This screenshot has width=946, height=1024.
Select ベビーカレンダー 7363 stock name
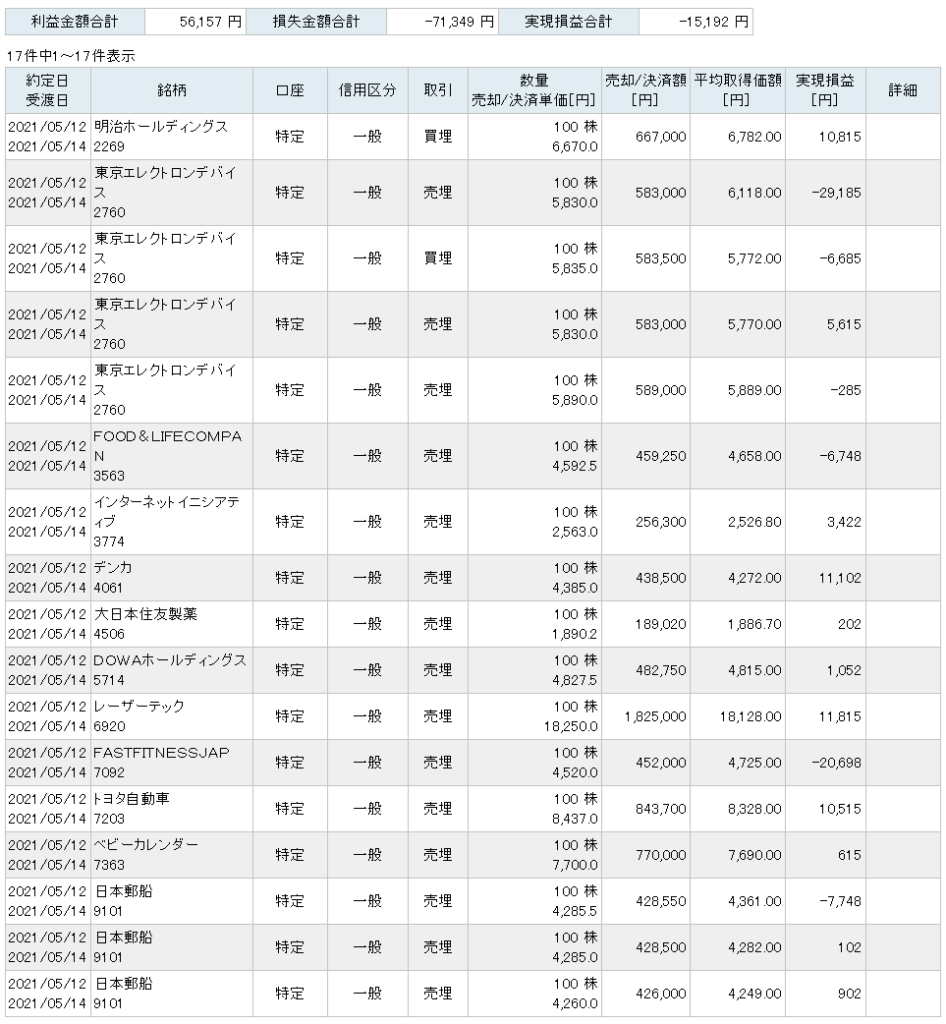pos(146,856)
